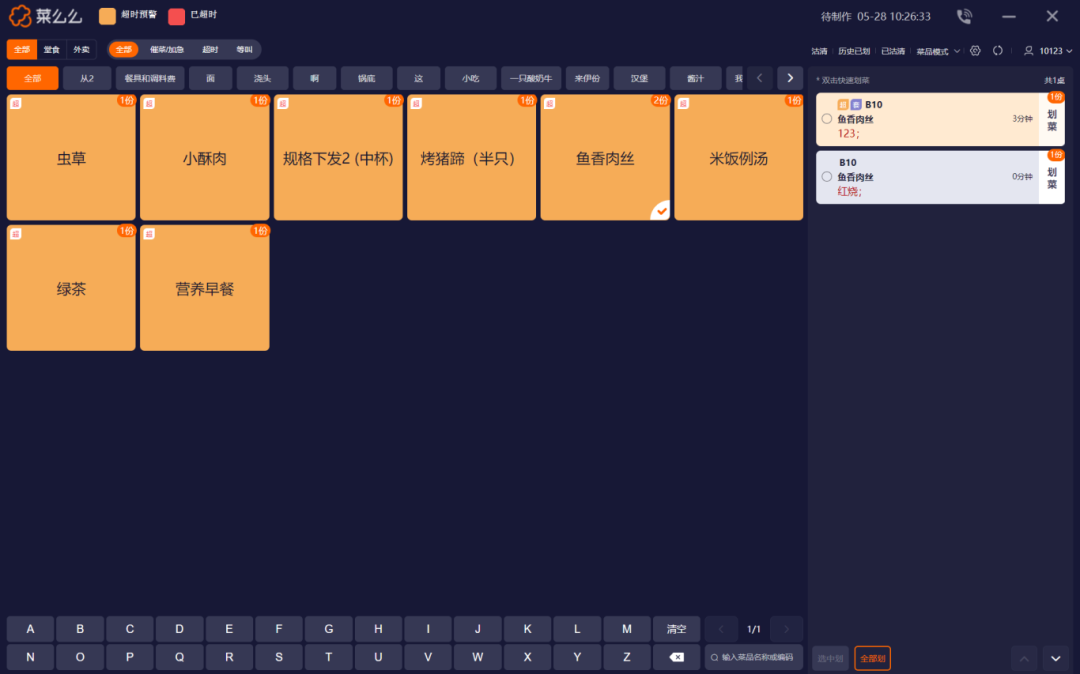Viewport: 1080px width, 674px height.
Task: Click the 选中划 button
Action: click(x=830, y=659)
